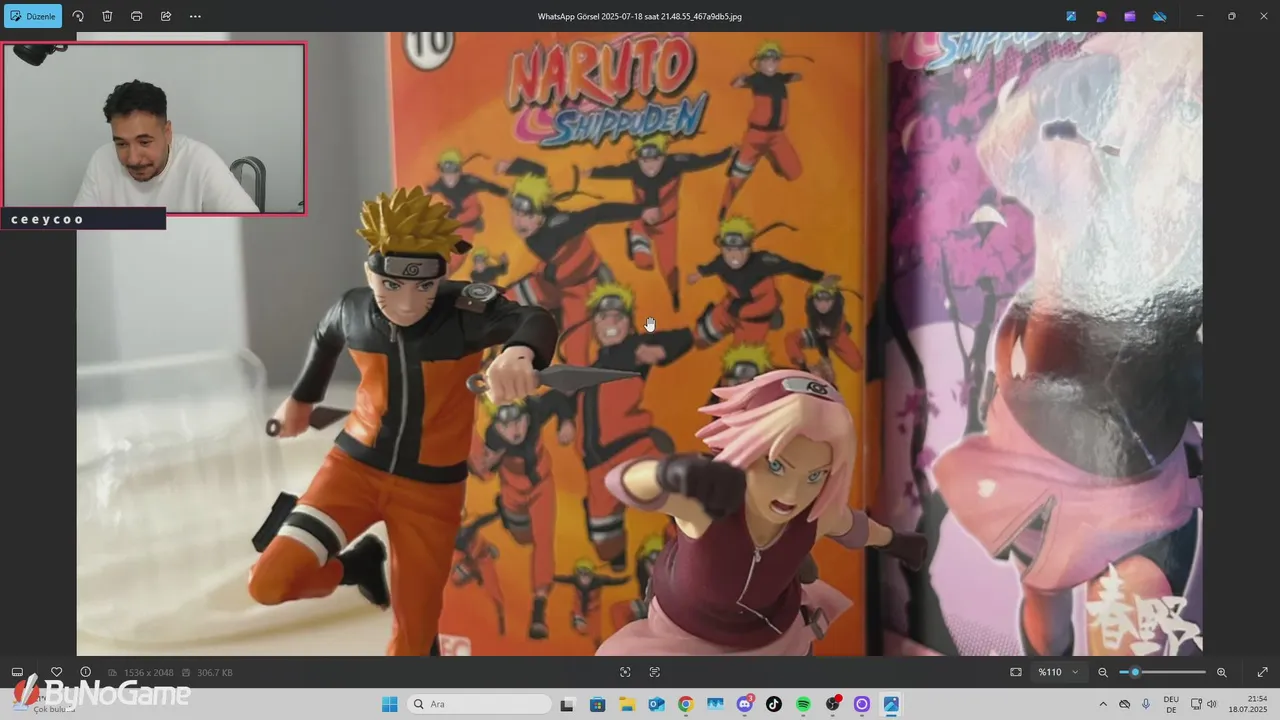1280x720 pixels.
Task: Open the share icon in top toolbar
Action: point(166,16)
